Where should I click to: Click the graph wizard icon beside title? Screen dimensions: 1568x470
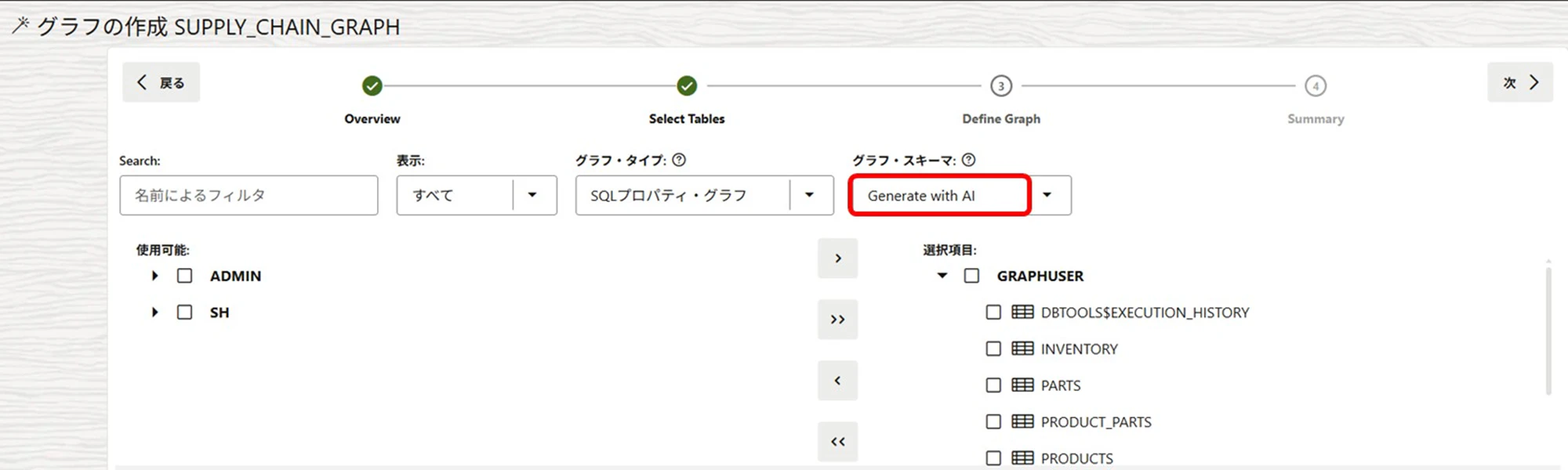coord(20,25)
